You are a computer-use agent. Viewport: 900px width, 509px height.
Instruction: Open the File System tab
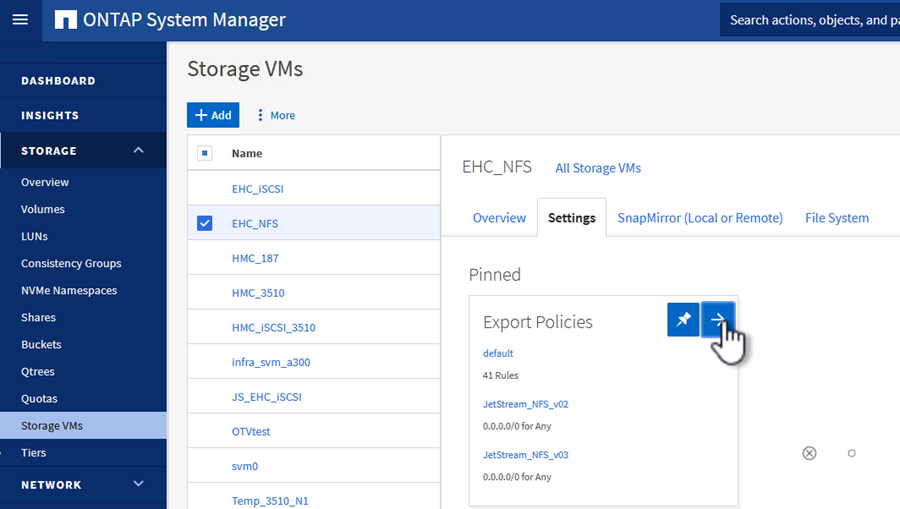pos(836,218)
